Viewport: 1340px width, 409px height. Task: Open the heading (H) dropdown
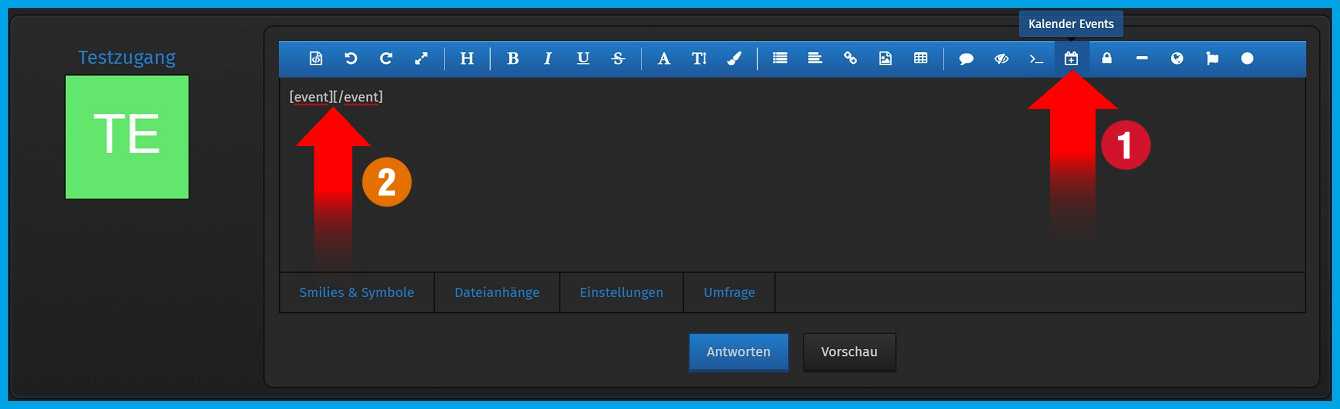[x=467, y=59]
